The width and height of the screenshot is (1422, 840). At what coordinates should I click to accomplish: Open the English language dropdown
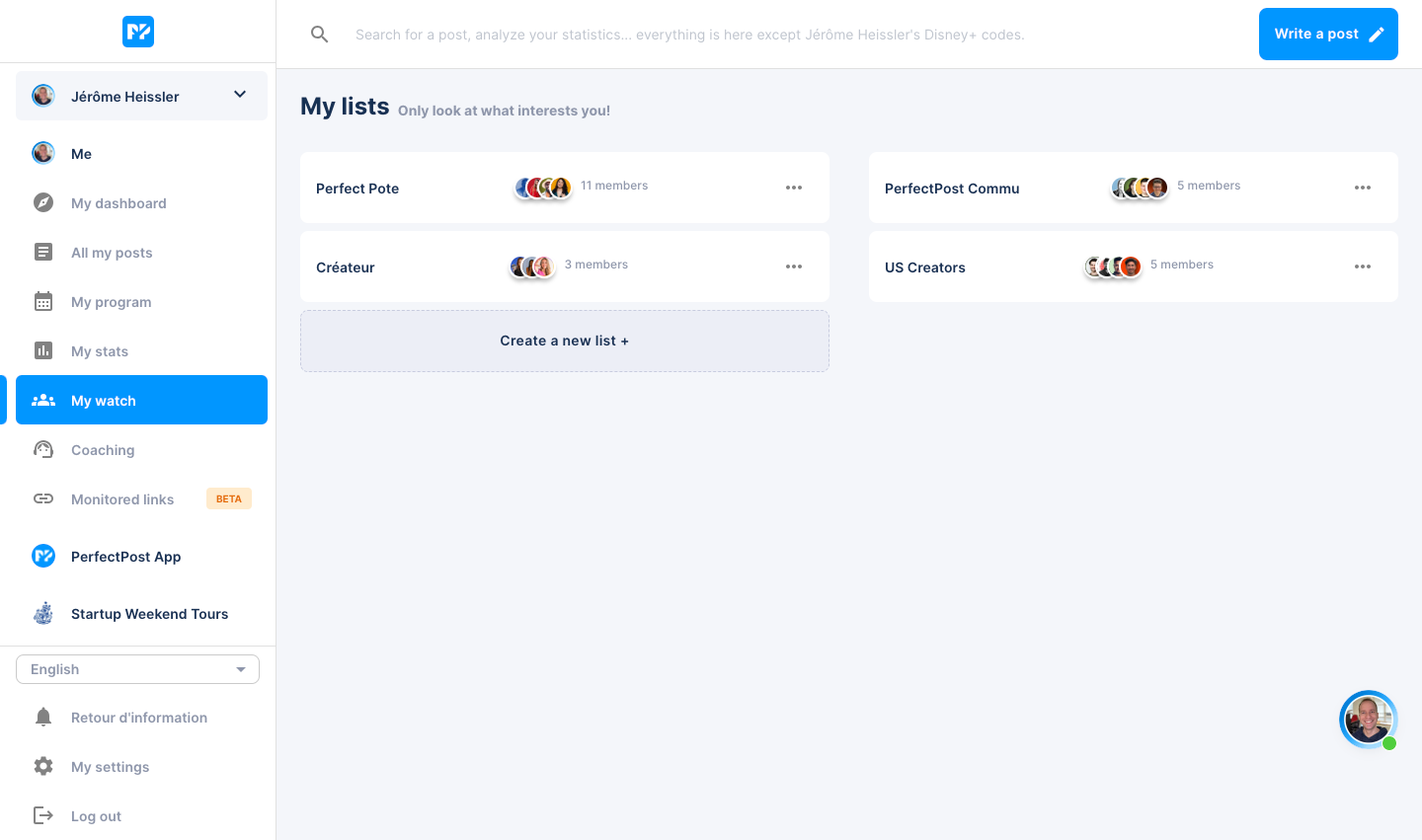click(137, 669)
